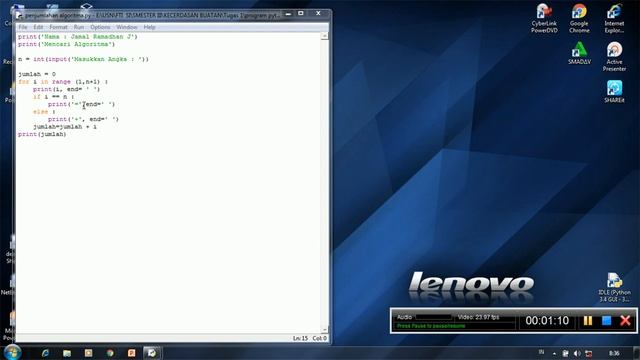Minimize the IDLE editor window

pos(288,14)
